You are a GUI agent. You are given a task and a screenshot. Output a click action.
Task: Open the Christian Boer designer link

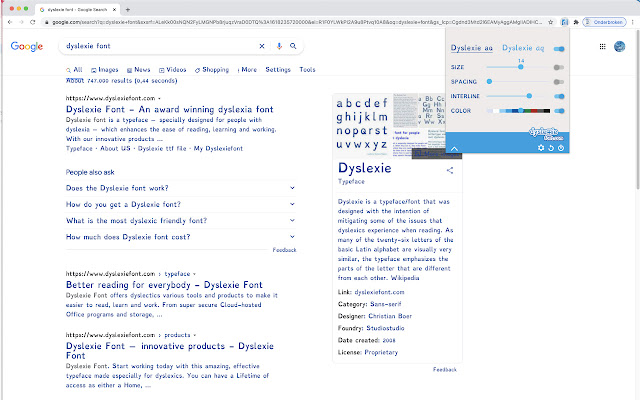[x=390, y=316]
